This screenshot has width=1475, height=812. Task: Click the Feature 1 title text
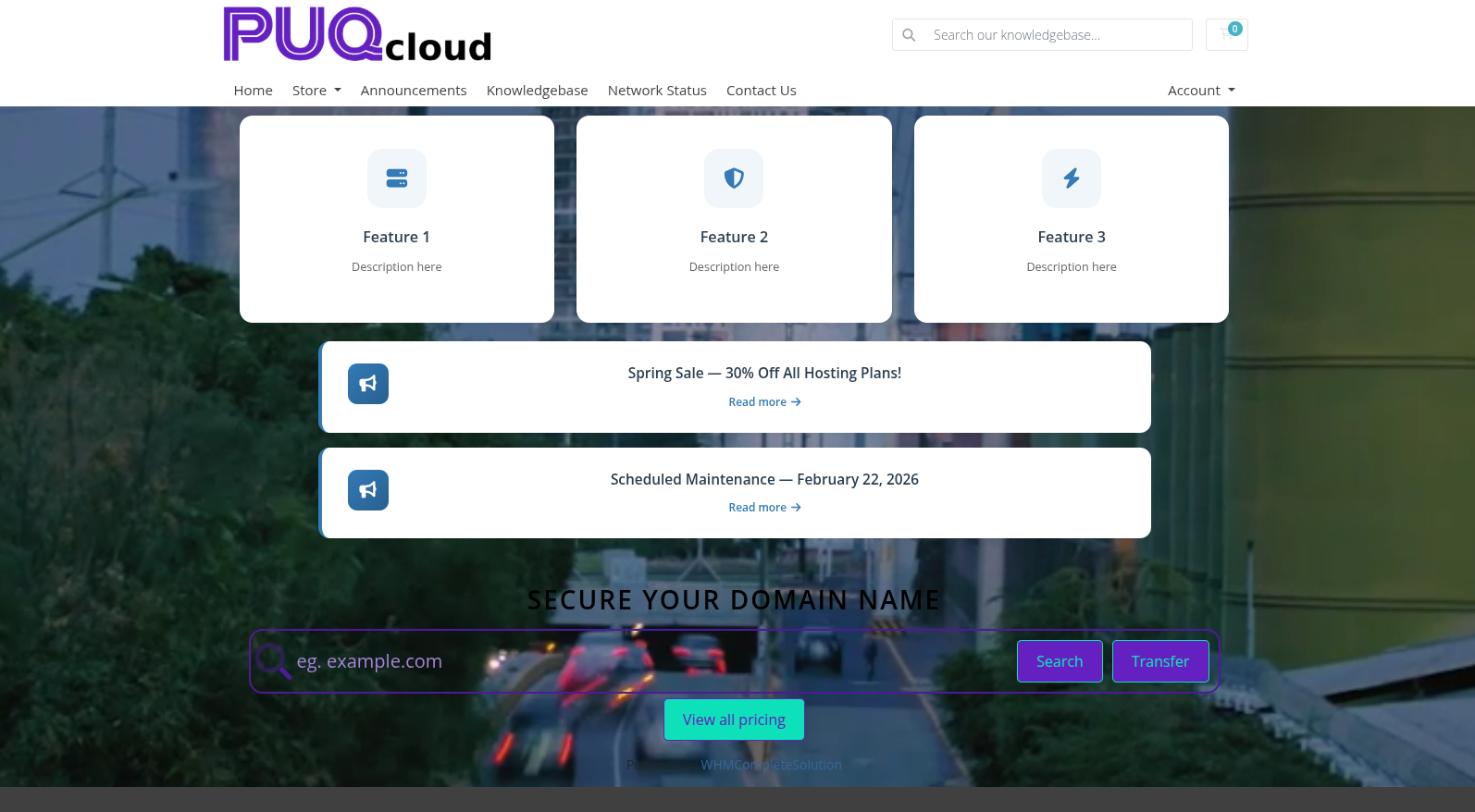pyautogui.click(x=397, y=238)
